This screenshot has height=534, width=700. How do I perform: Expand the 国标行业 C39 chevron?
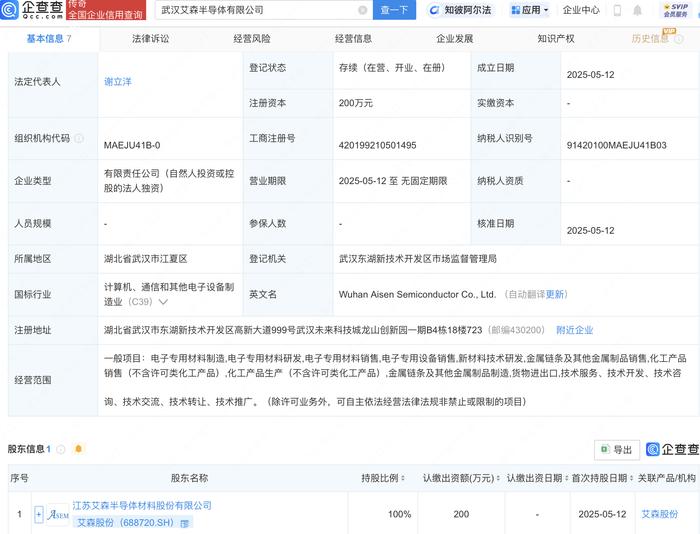[163, 302]
